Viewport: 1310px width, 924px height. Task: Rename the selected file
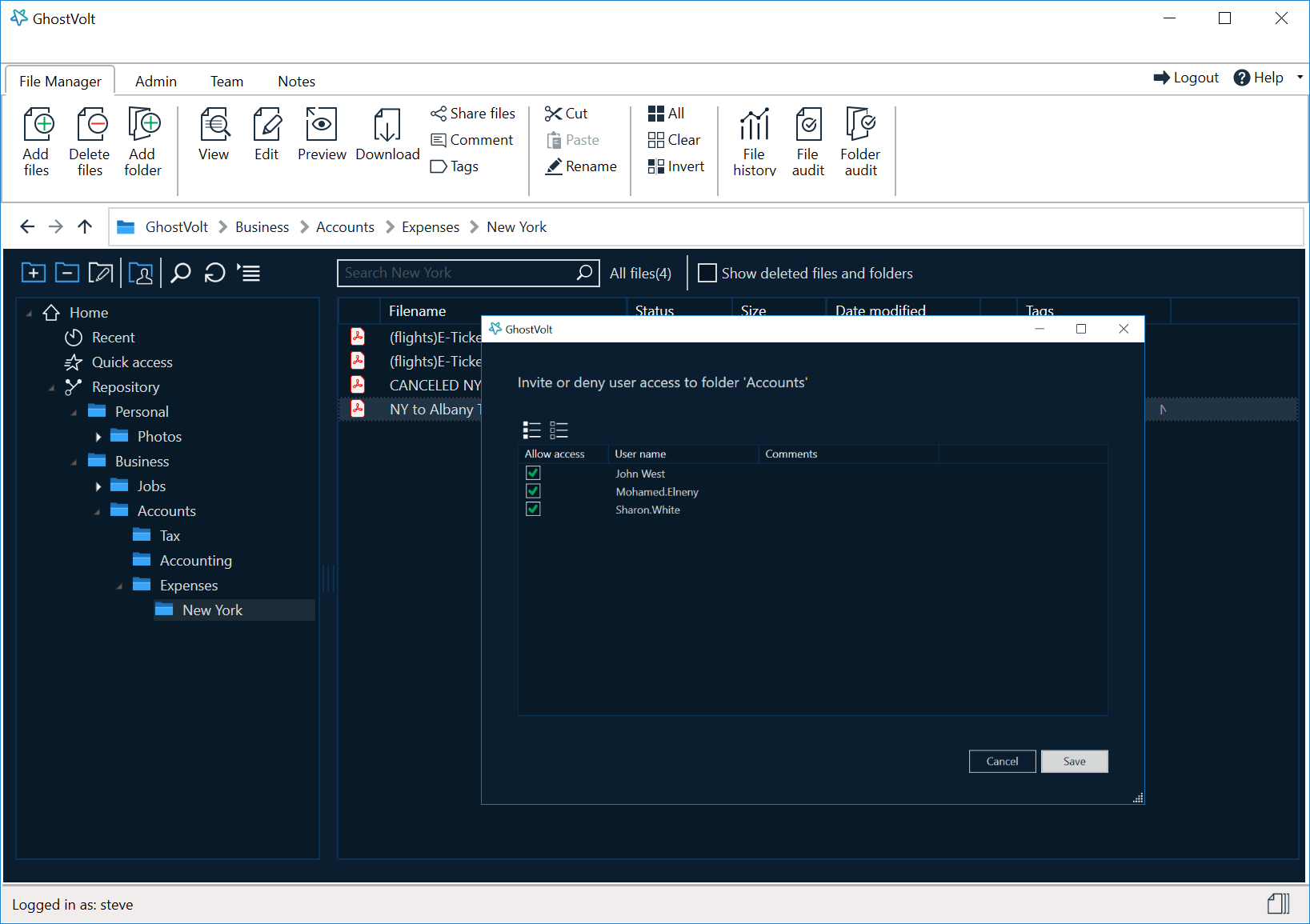[581, 166]
